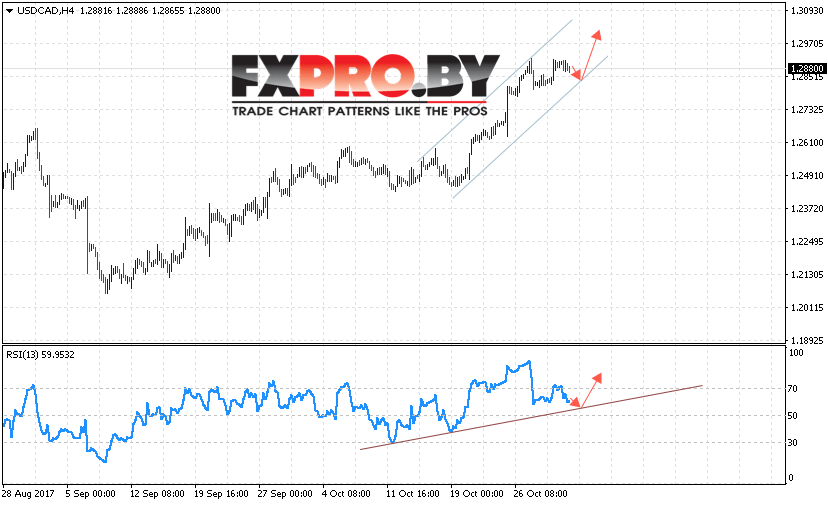Click price axis value 1.18925
The height and width of the screenshot is (505, 828).
tap(807, 341)
